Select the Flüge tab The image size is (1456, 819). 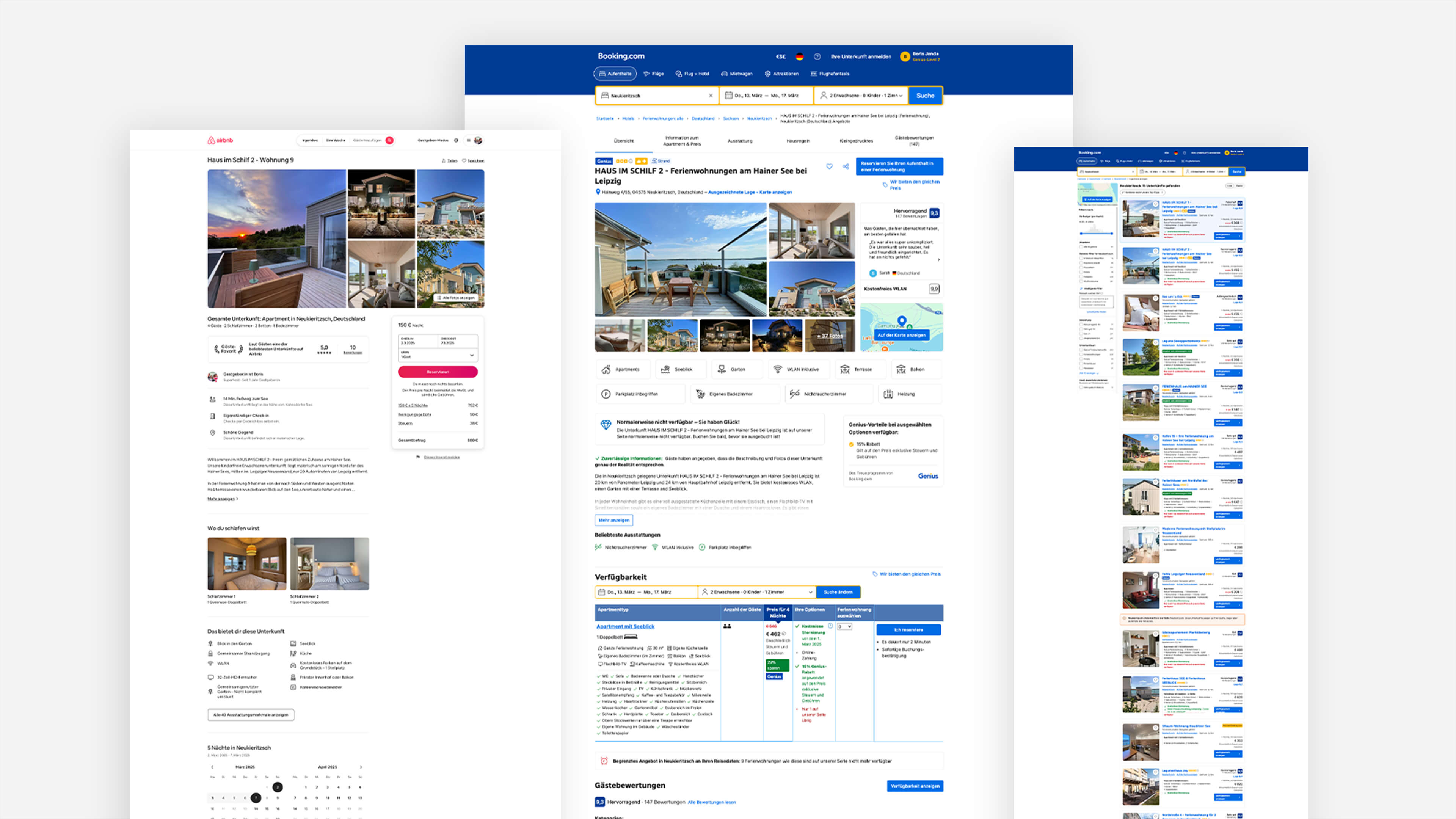pos(654,74)
